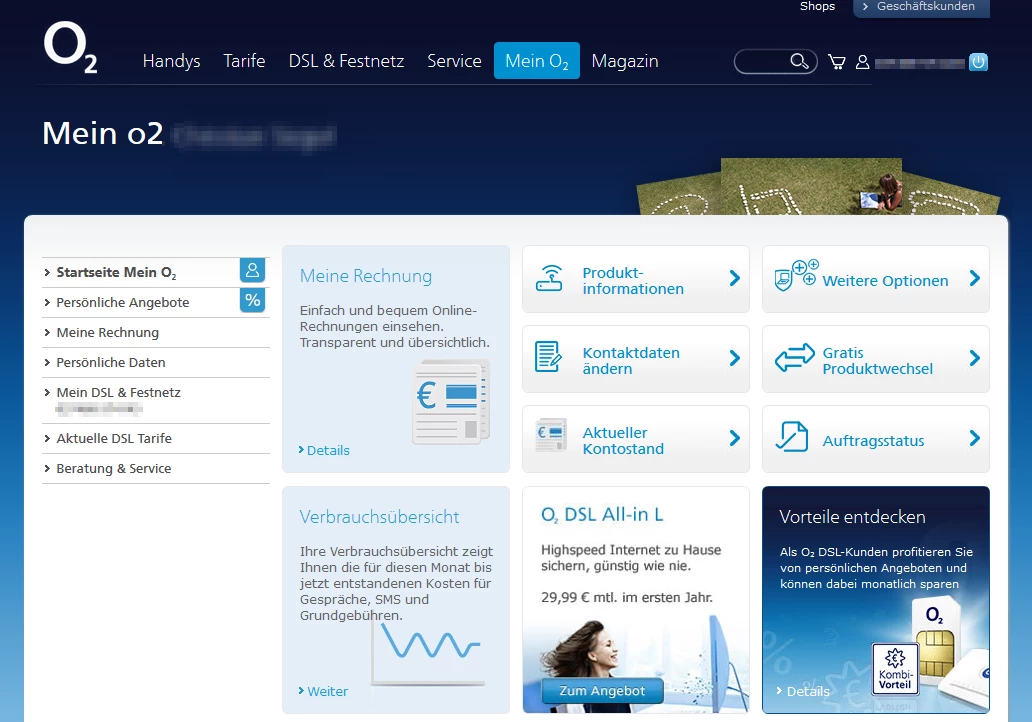Screen dimensions: 1032x722
Task: Click the Meine Rechnung card heading
Action: click(x=366, y=276)
